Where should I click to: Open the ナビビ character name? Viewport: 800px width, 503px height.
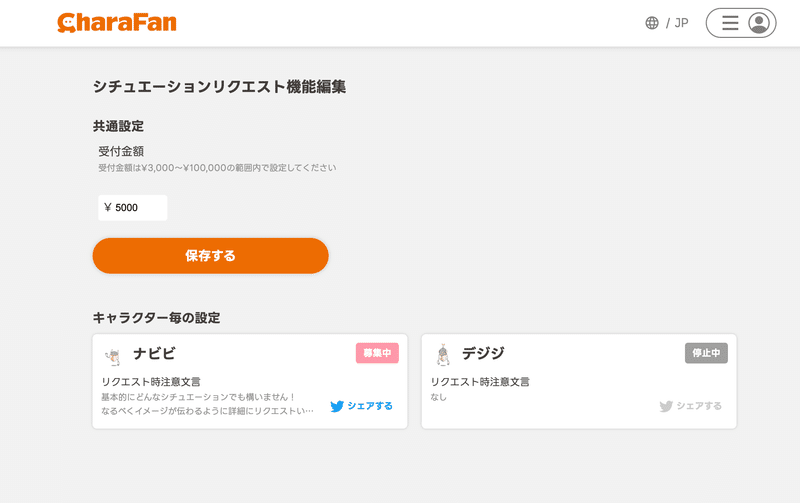[x=154, y=354]
